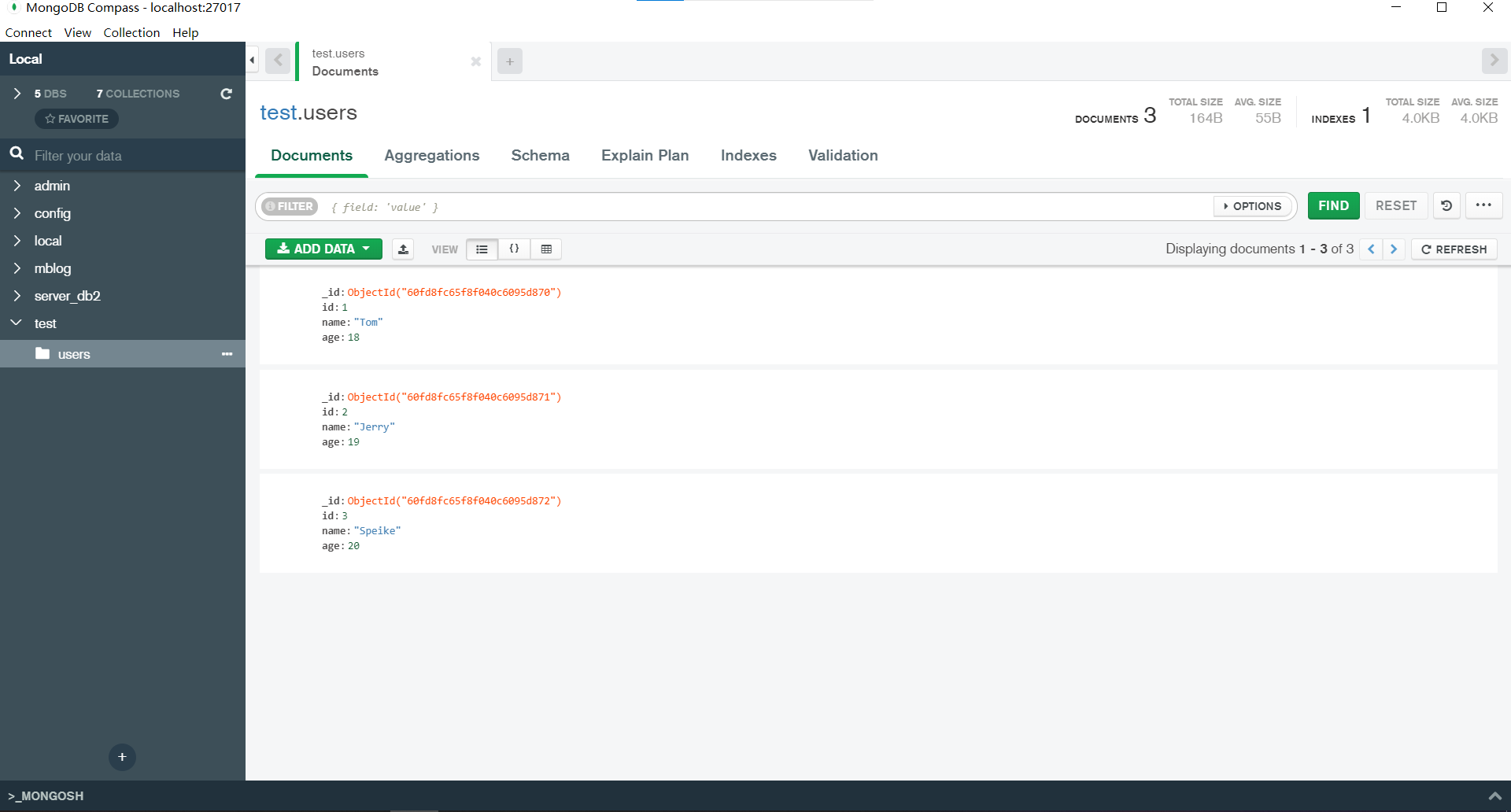Expand the config database
Screen dimensions: 1511x812
17,213
